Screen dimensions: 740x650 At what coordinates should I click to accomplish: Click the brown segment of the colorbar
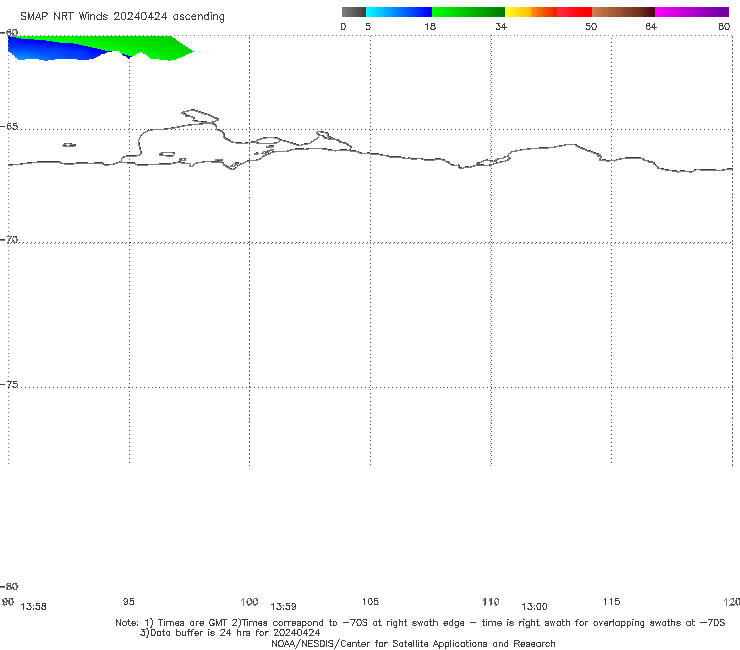623,12
